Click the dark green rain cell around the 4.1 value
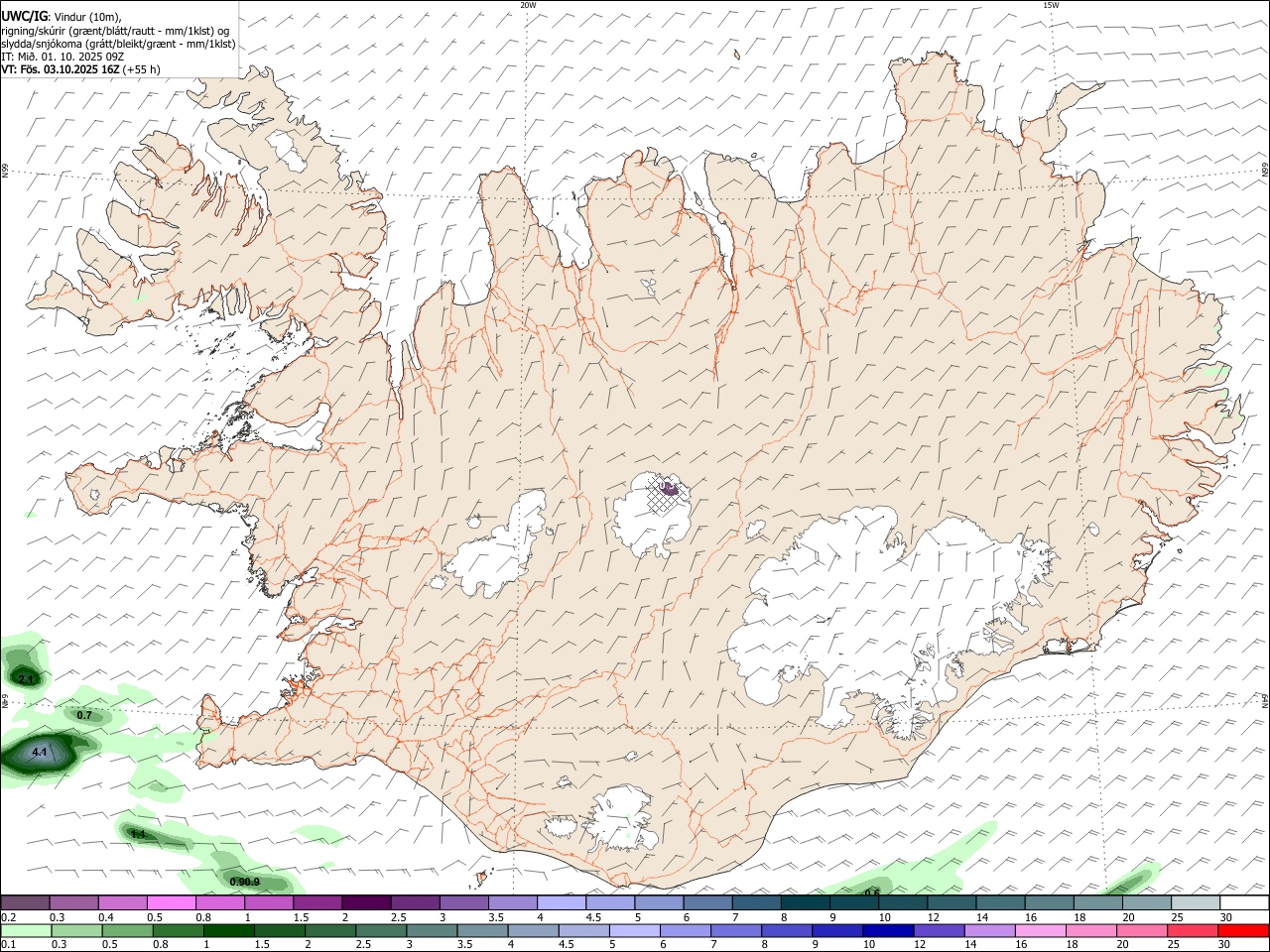This screenshot has height=952, width=1270. tap(42, 754)
